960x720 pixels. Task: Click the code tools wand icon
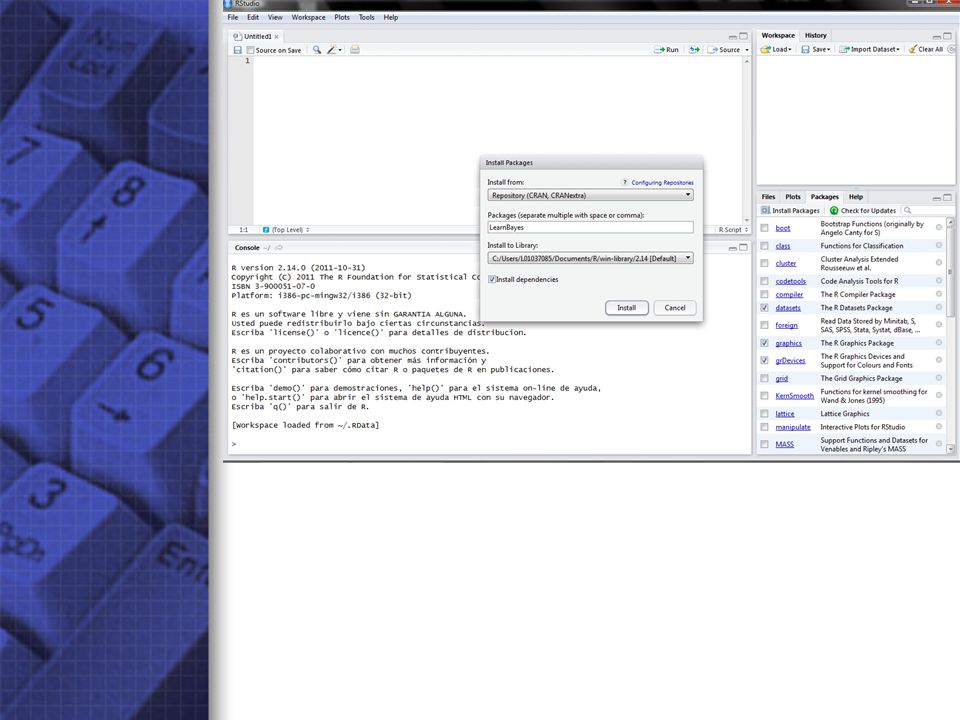coord(331,50)
